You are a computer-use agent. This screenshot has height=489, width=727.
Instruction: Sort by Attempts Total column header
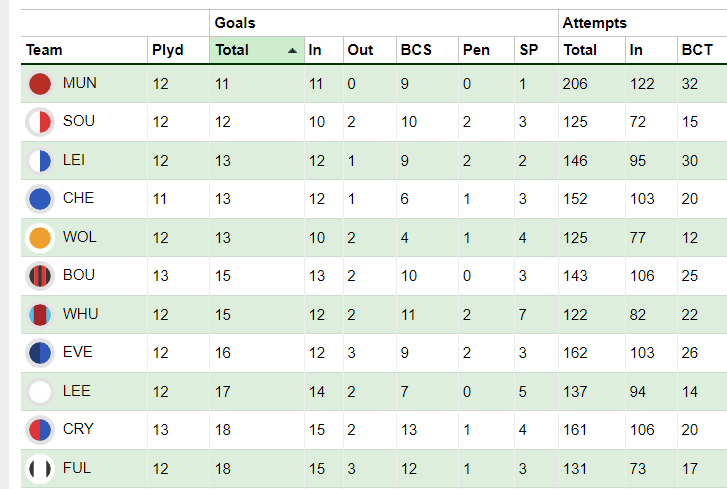(580, 50)
